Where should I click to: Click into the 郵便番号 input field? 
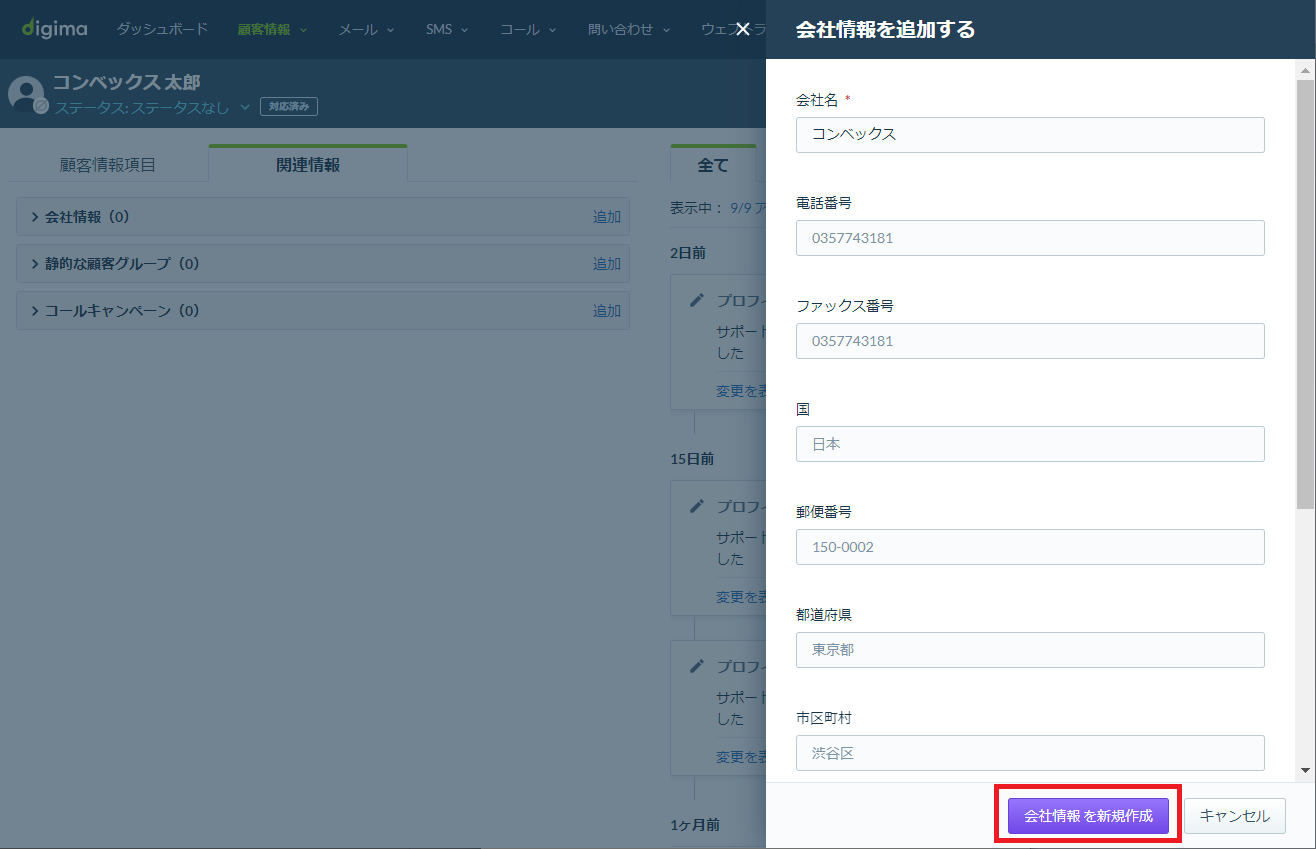point(1030,547)
